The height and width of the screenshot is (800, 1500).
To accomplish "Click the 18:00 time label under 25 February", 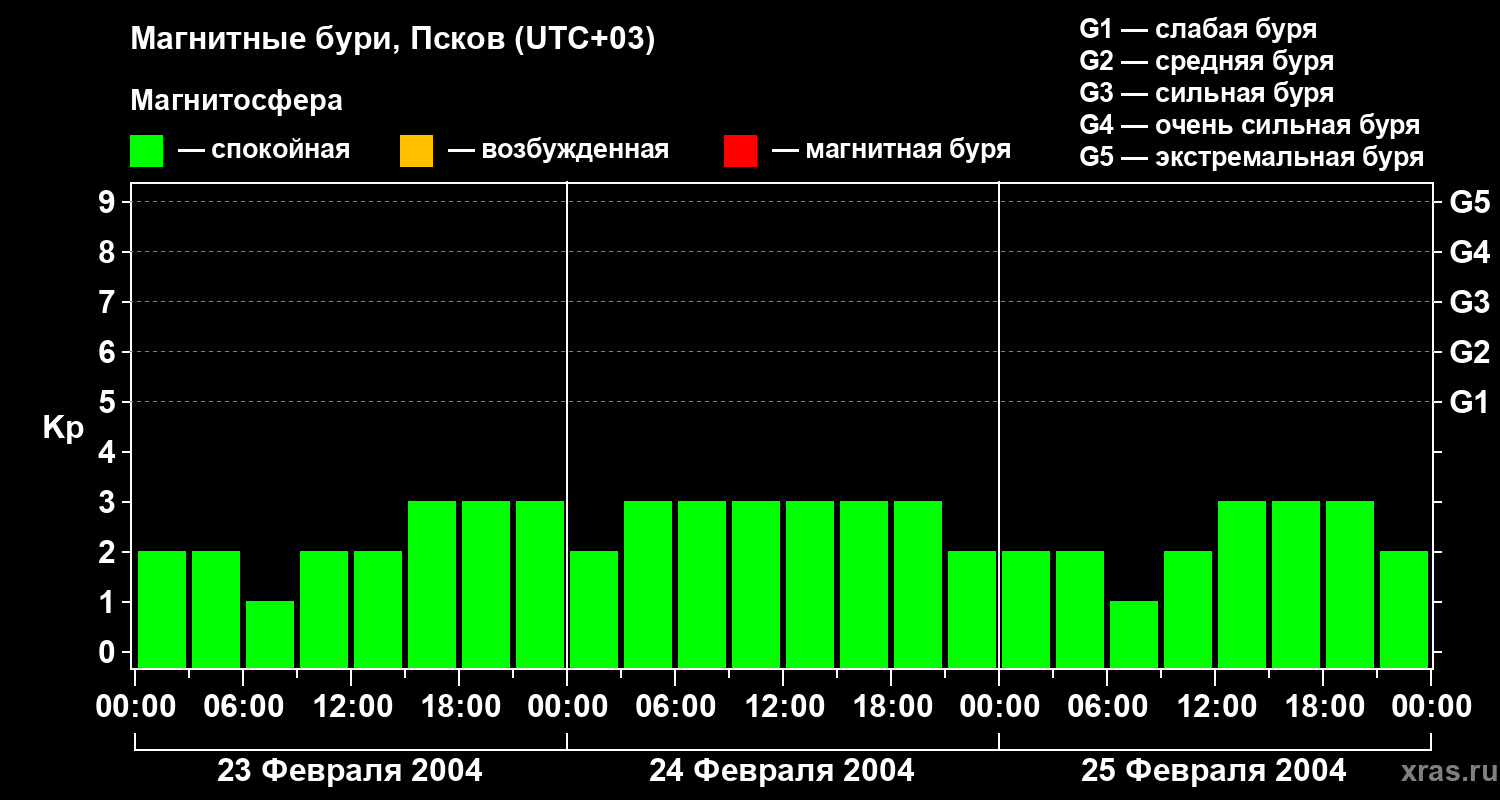I will click(1323, 707).
